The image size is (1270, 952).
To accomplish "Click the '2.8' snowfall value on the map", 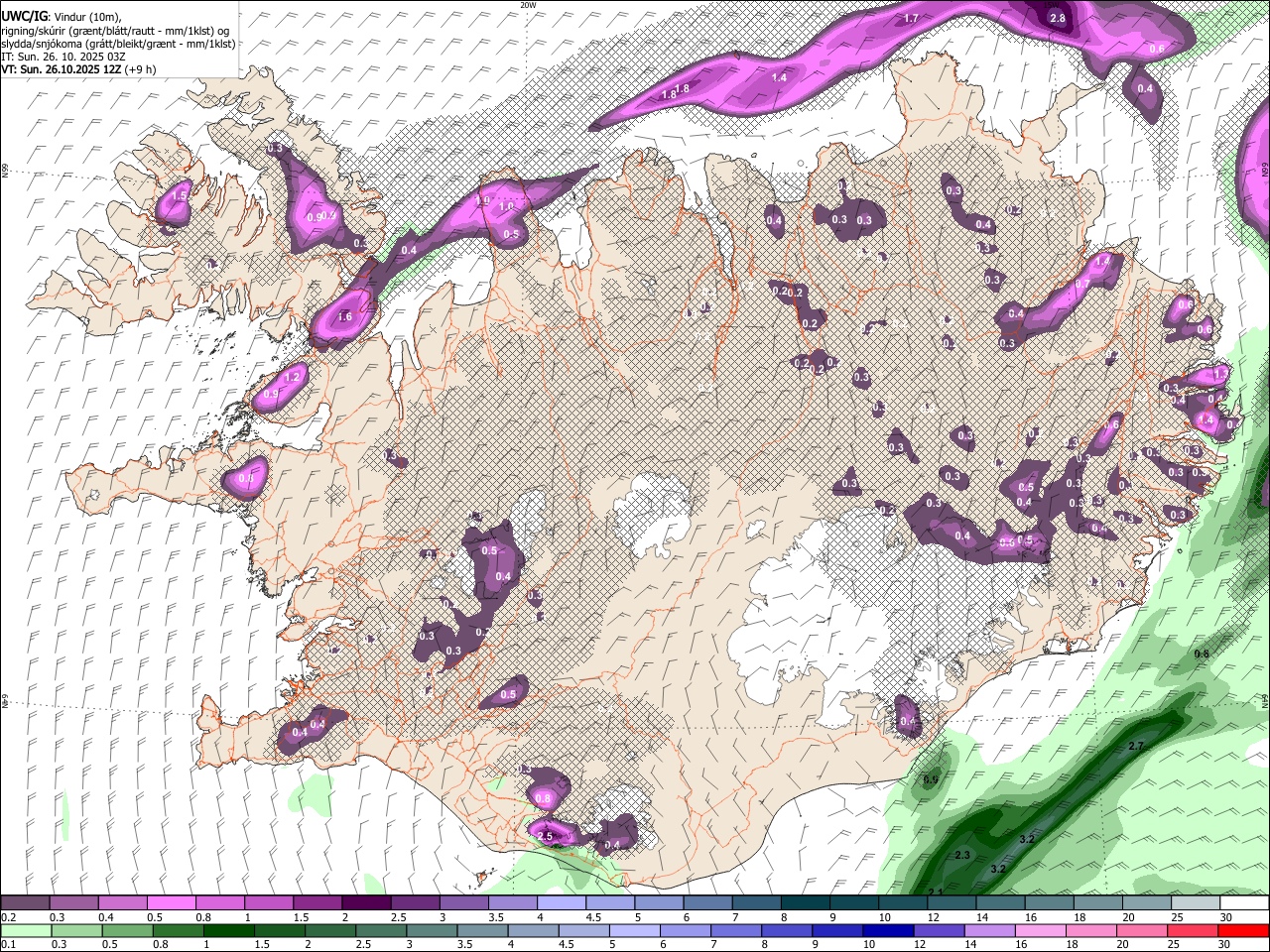I will point(1058,18).
